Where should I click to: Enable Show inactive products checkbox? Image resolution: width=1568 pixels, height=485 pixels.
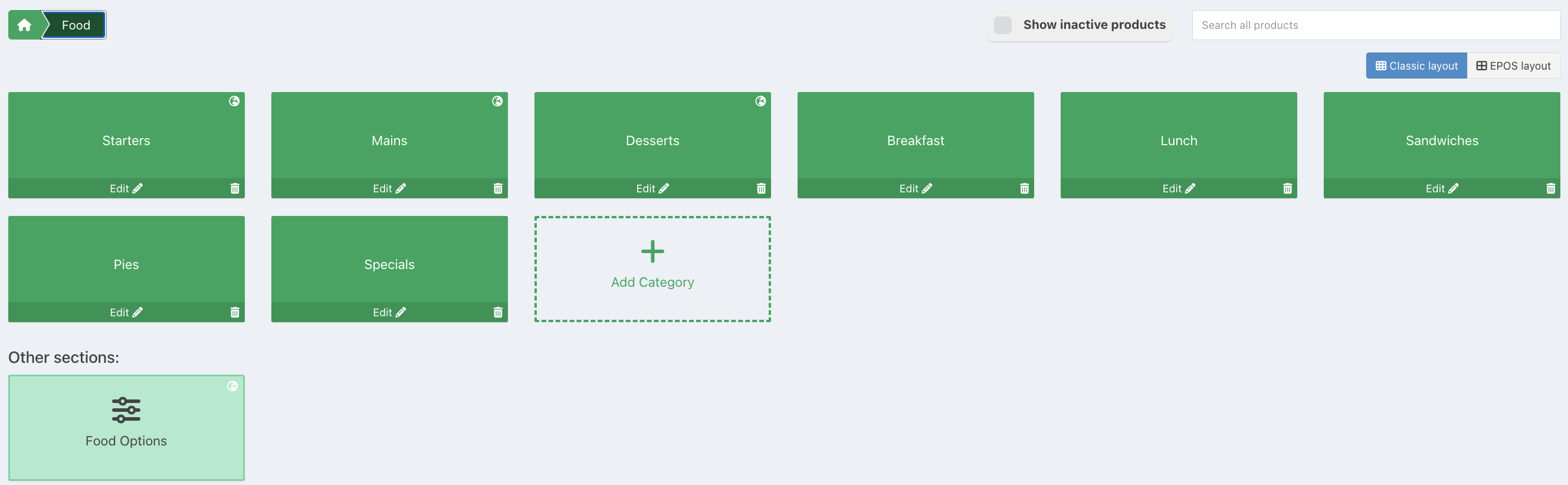(x=1002, y=25)
